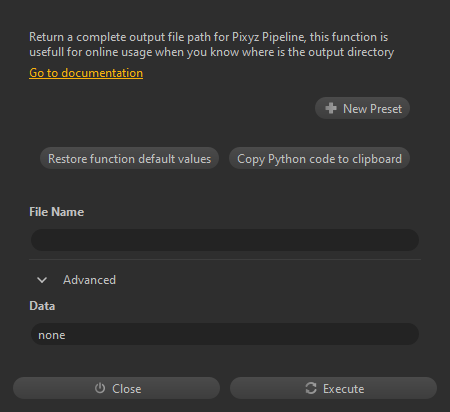Click the description line mentioning output directory
The width and height of the screenshot is (450, 412).
tap(211, 52)
